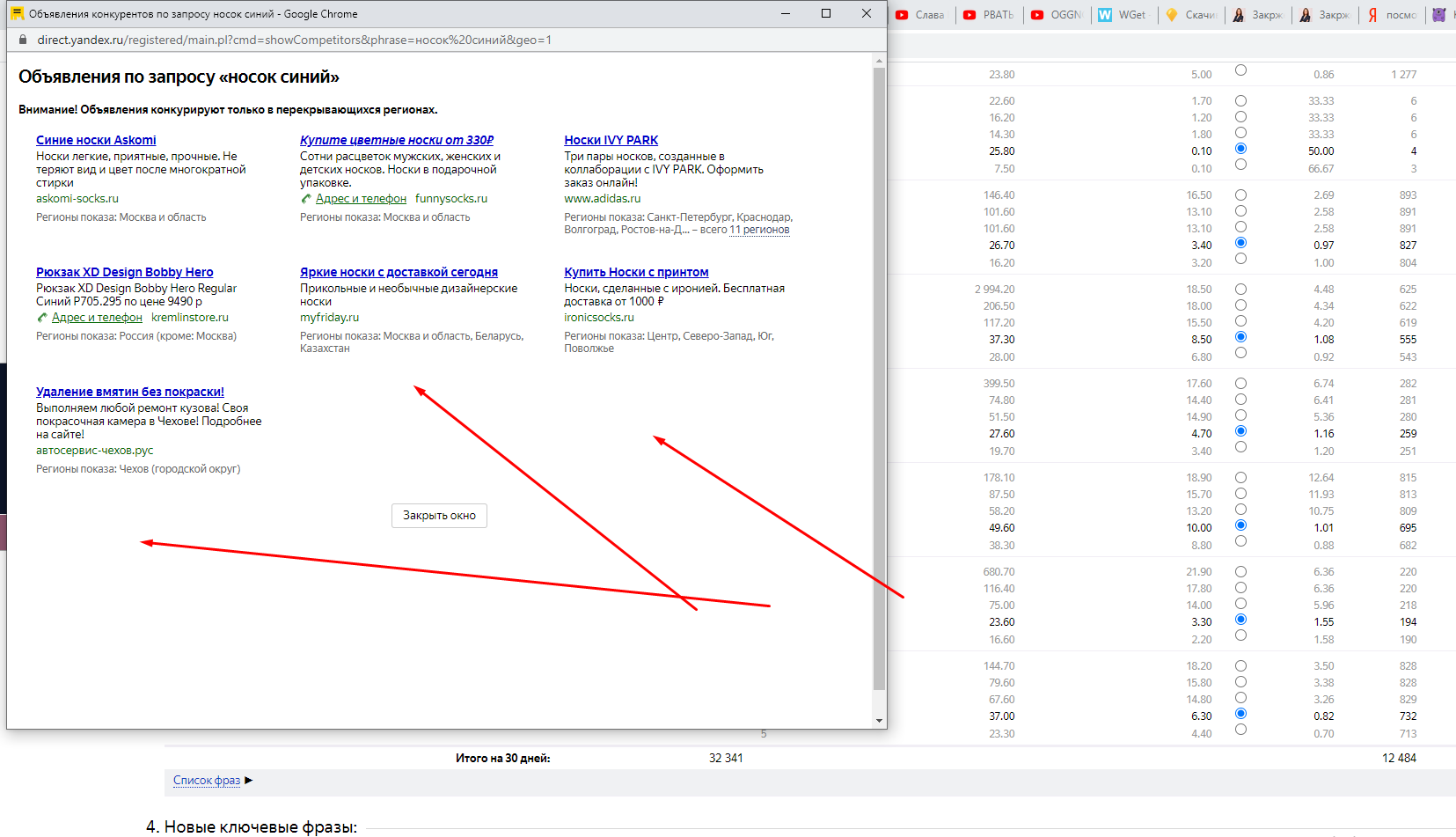Select the radio button in the 399.50 row
The width and height of the screenshot is (1456, 837).
coord(1240,383)
